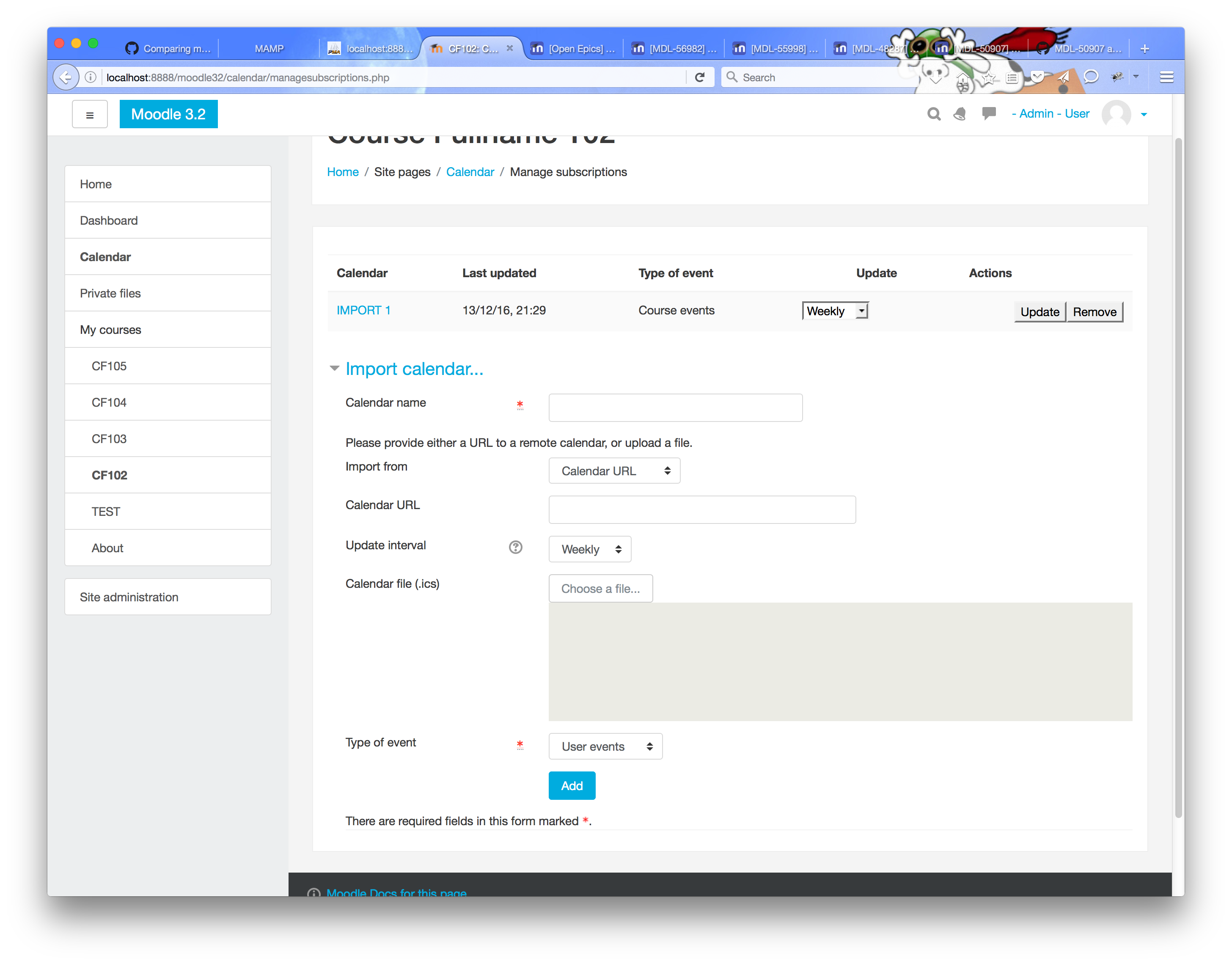Switch to the [MDL-56982] tab
The height and width of the screenshot is (964, 1232).
[674, 49]
